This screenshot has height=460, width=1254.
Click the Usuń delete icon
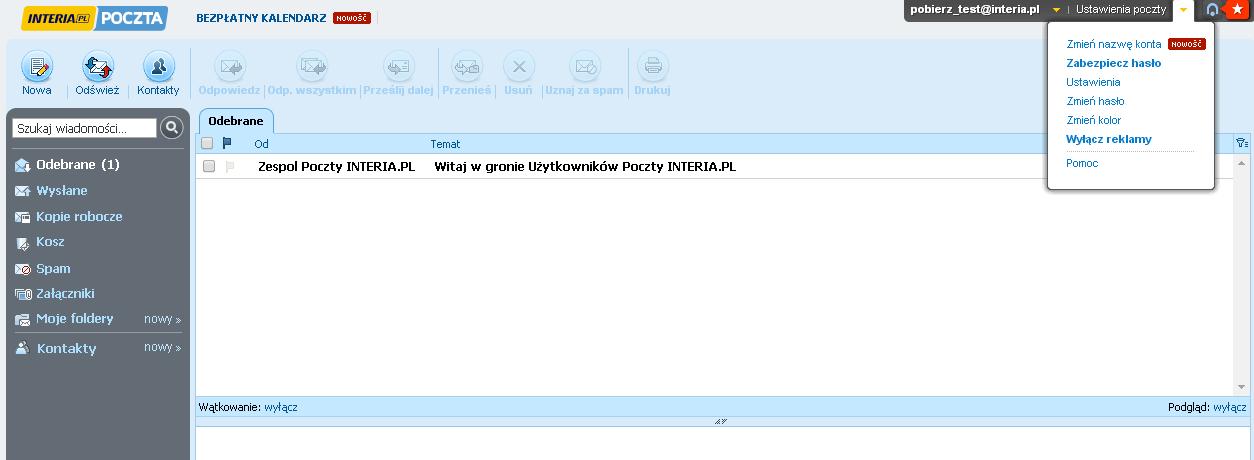(518, 67)
